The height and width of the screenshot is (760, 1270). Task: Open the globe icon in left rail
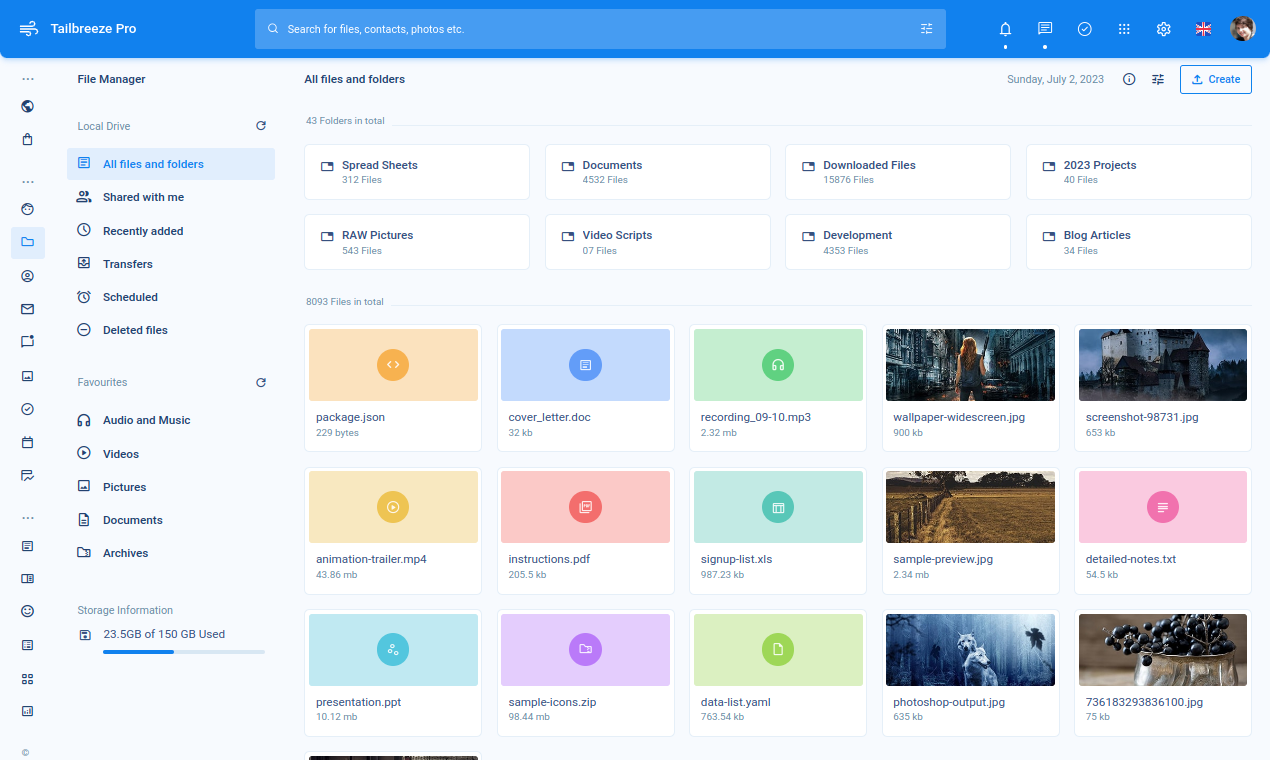[x=28, y=106]
